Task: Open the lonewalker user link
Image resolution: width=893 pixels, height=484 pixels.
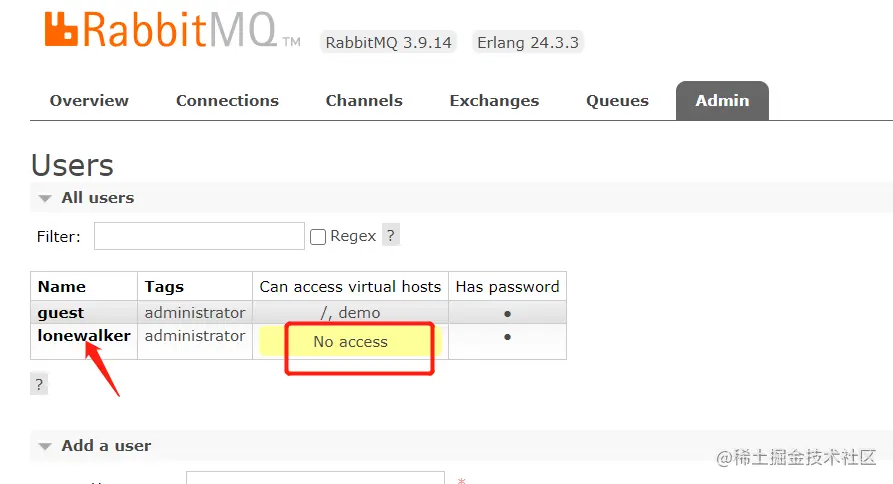Action: 84,336
